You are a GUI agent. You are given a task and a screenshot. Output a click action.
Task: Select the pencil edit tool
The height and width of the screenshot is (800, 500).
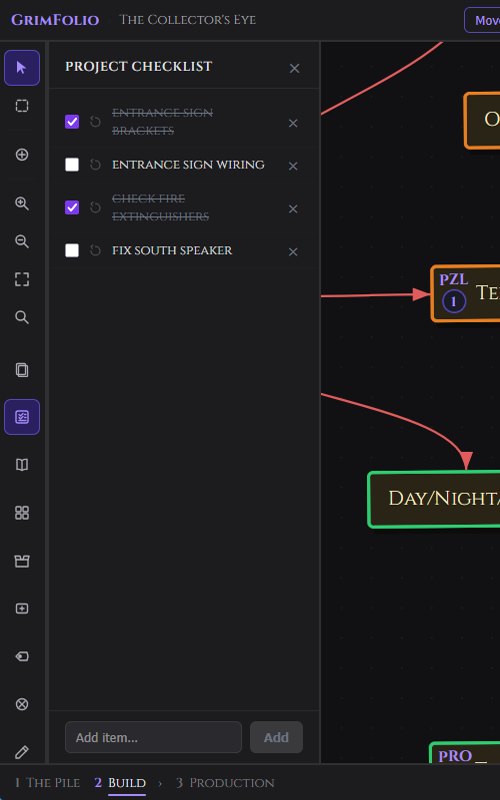click(22, 752)
